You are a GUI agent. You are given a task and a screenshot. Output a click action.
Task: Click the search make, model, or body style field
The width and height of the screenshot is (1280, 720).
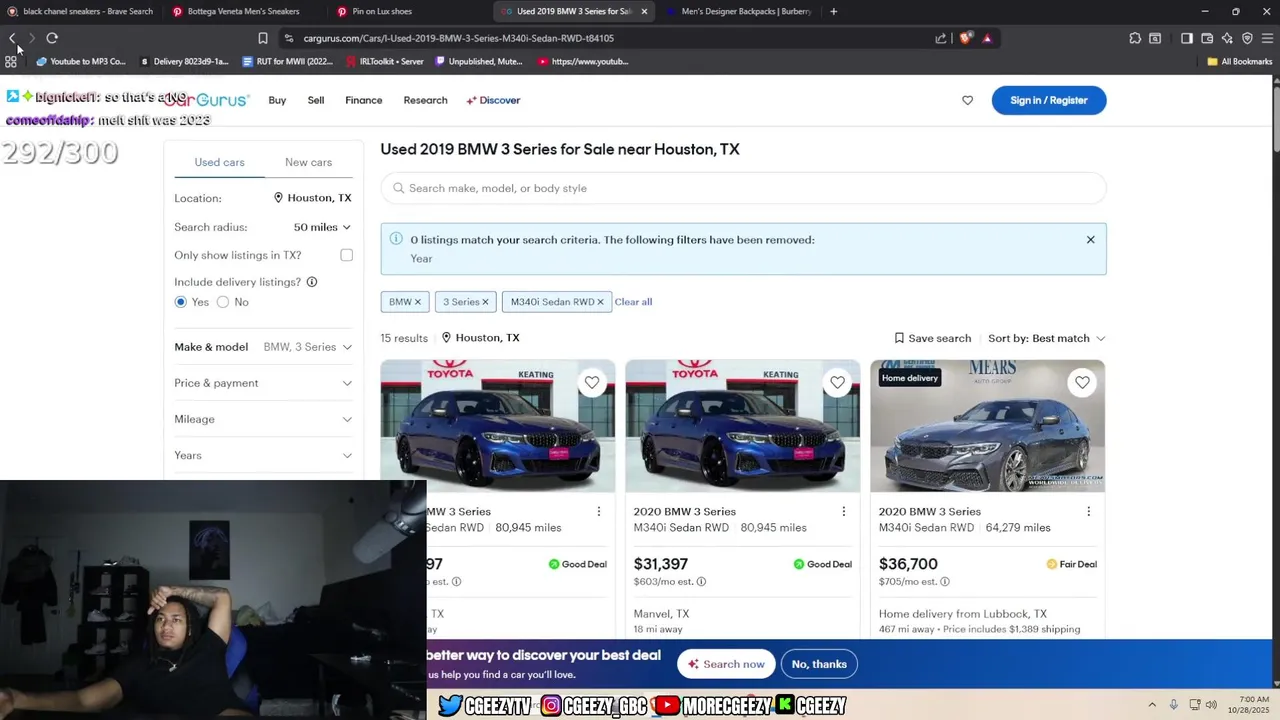coord(743,188)
